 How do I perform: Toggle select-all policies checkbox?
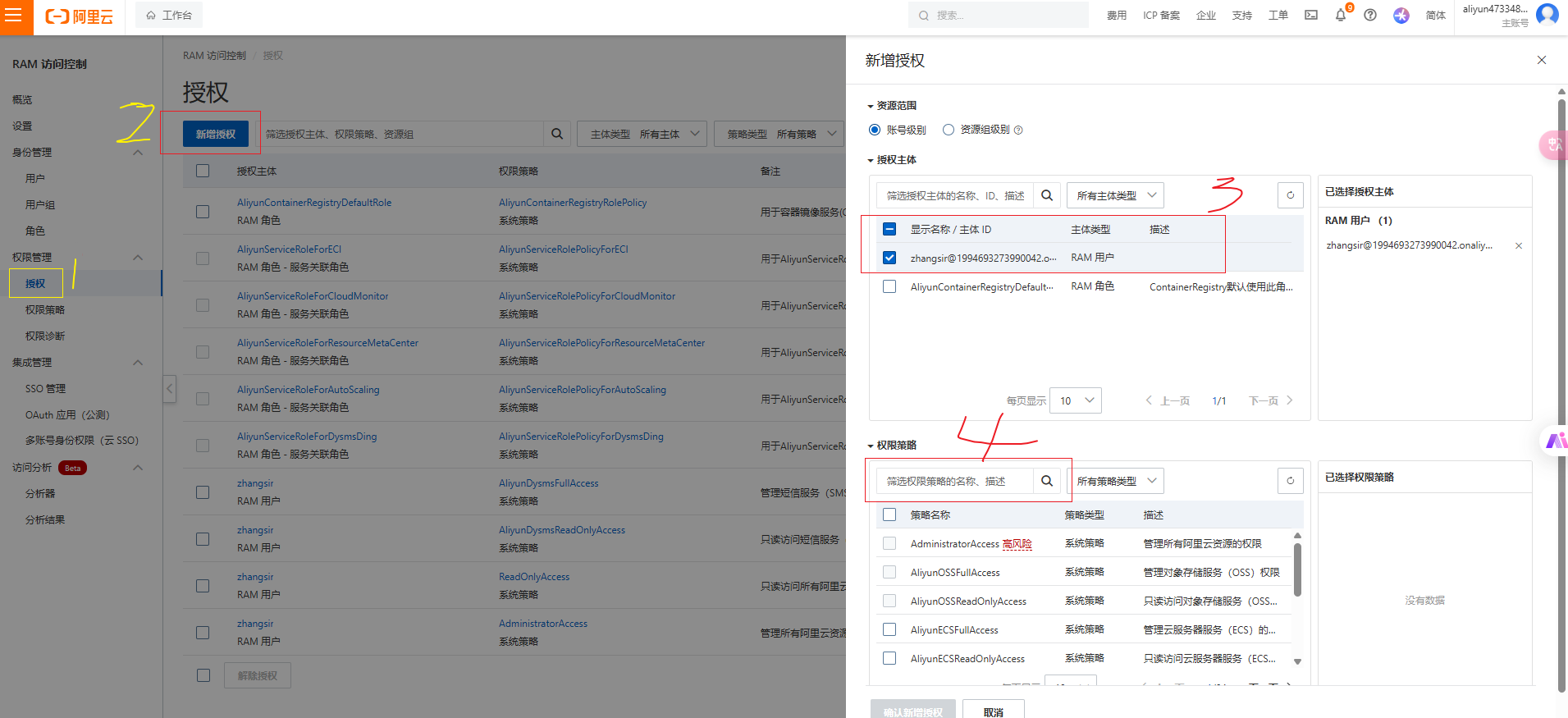[x=889, y=514]
